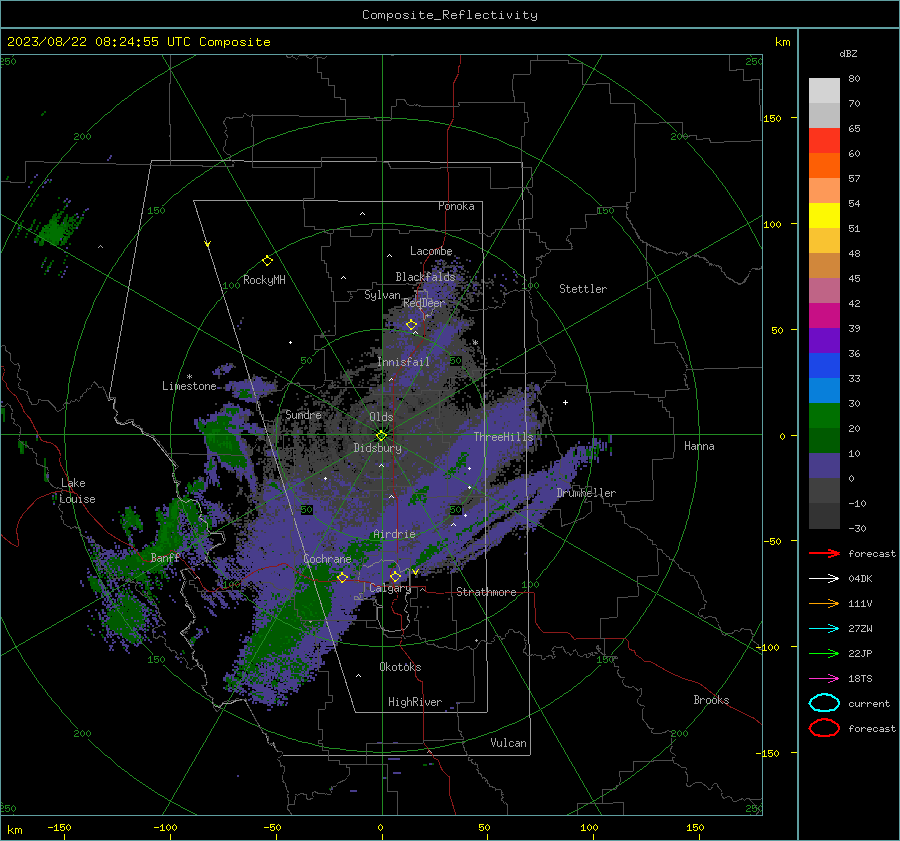Click the ThreeHills label

tap(503, 437)
